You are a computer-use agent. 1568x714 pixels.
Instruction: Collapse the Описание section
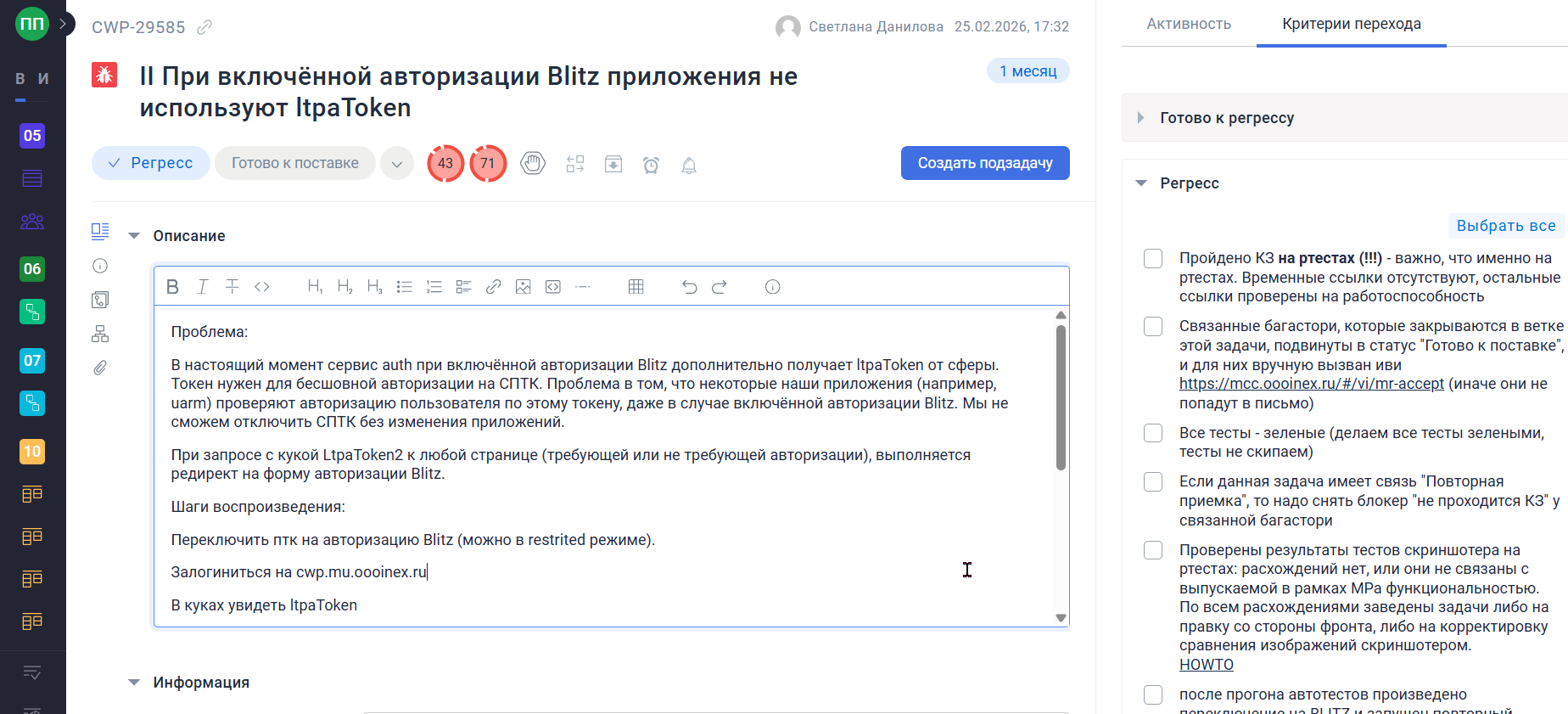pos(134,236)
